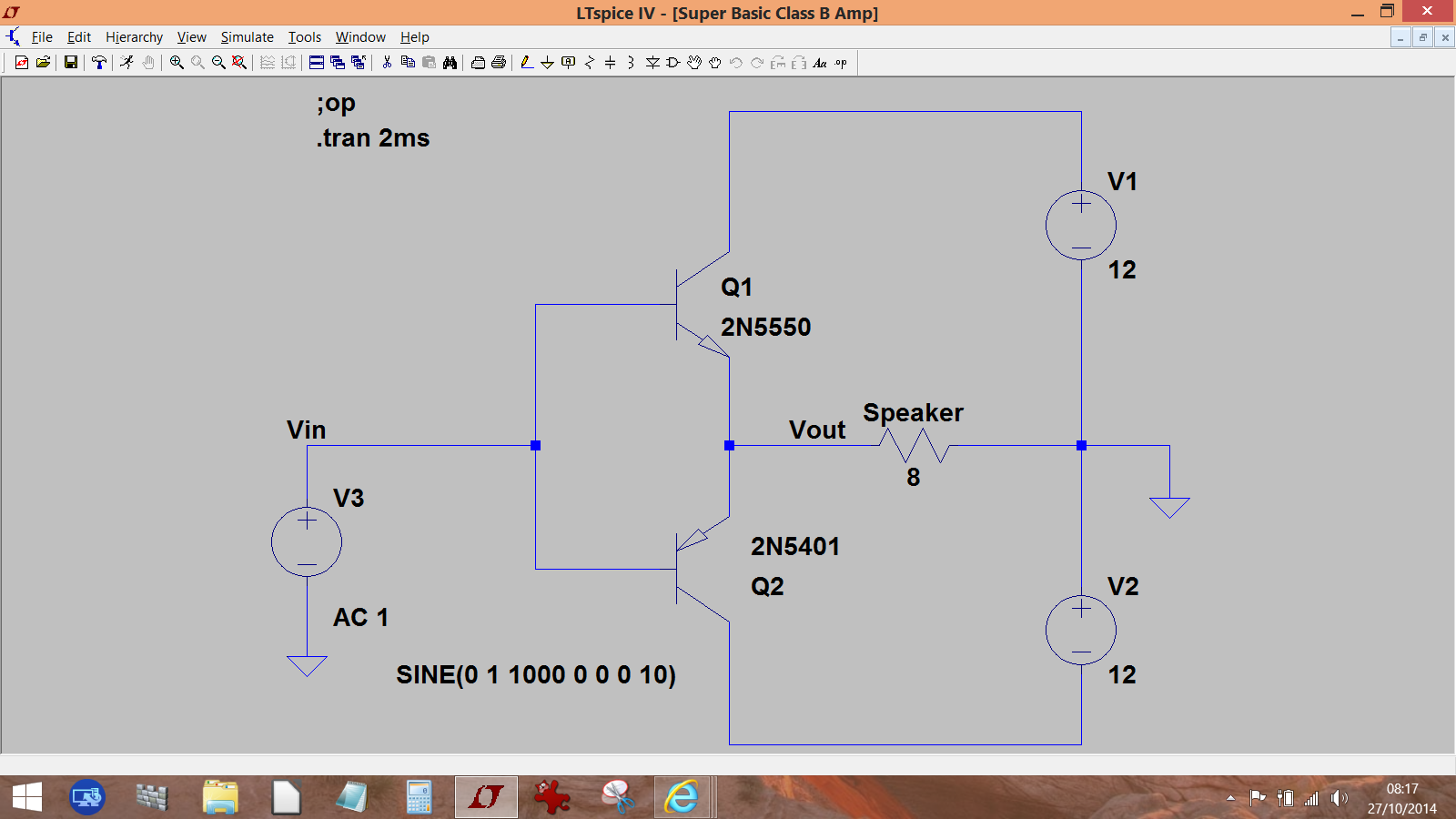Click the Q2 transistor label
The image size is (1456, 819).
click(x=767, y=587)
